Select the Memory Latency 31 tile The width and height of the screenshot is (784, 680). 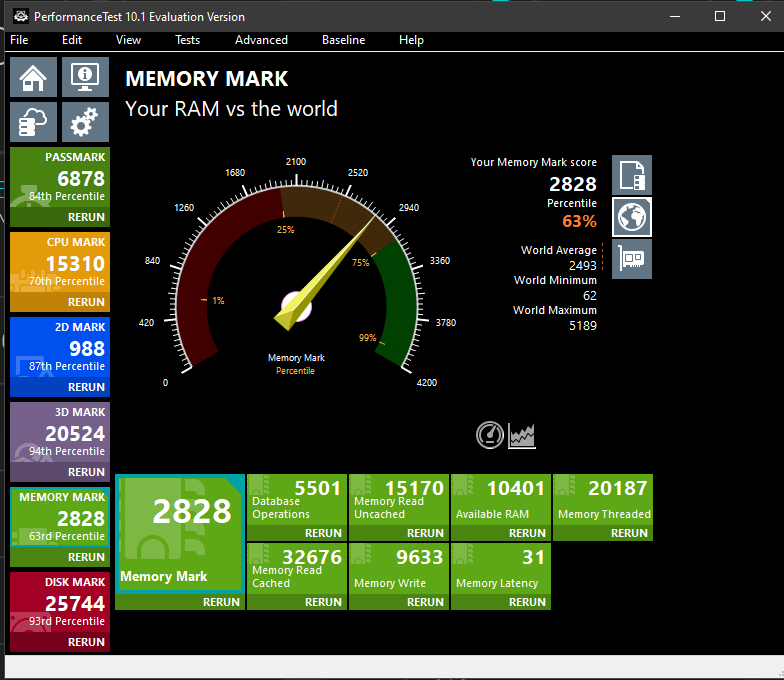tap(501, 570)
